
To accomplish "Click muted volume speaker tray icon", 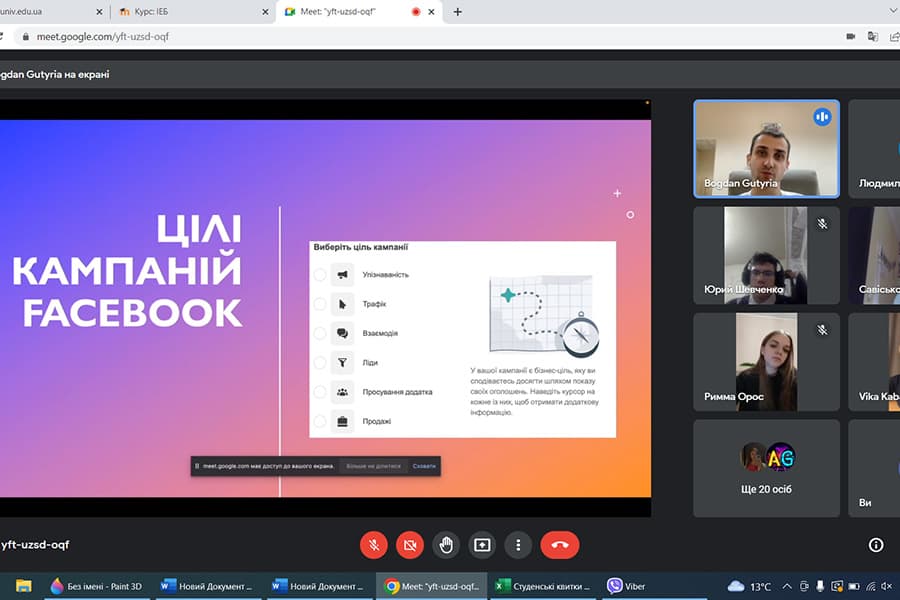I will [887, 586].
